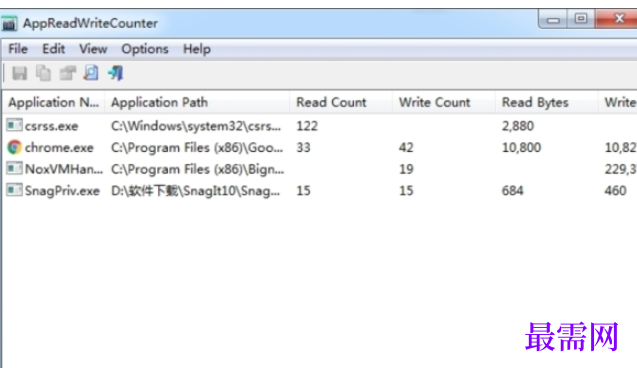Click the SnagPriv.exe row icon
This screenshot has height=368, width=637.
[14, 190]
